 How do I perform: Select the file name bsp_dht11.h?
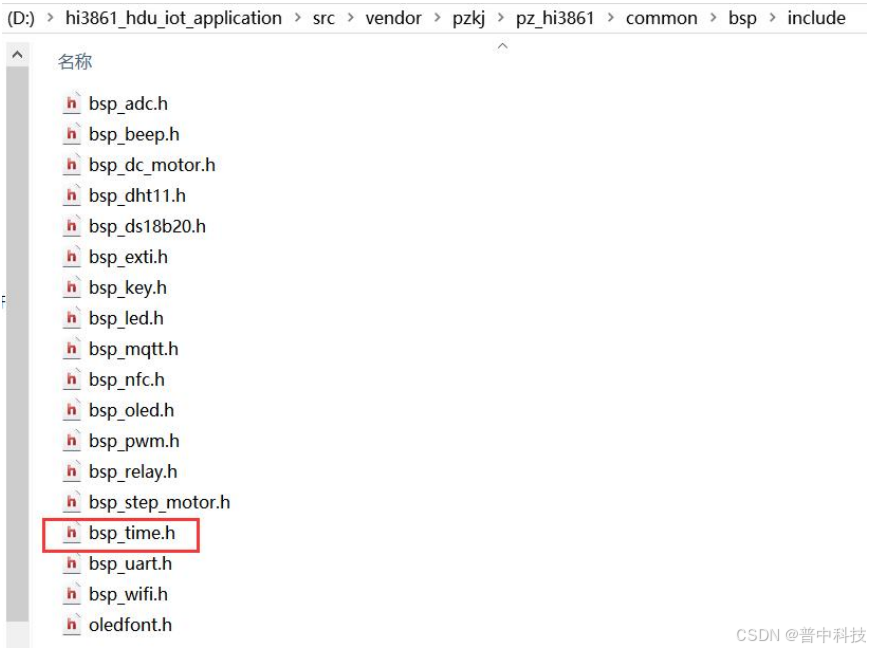(x=137, y=196)
